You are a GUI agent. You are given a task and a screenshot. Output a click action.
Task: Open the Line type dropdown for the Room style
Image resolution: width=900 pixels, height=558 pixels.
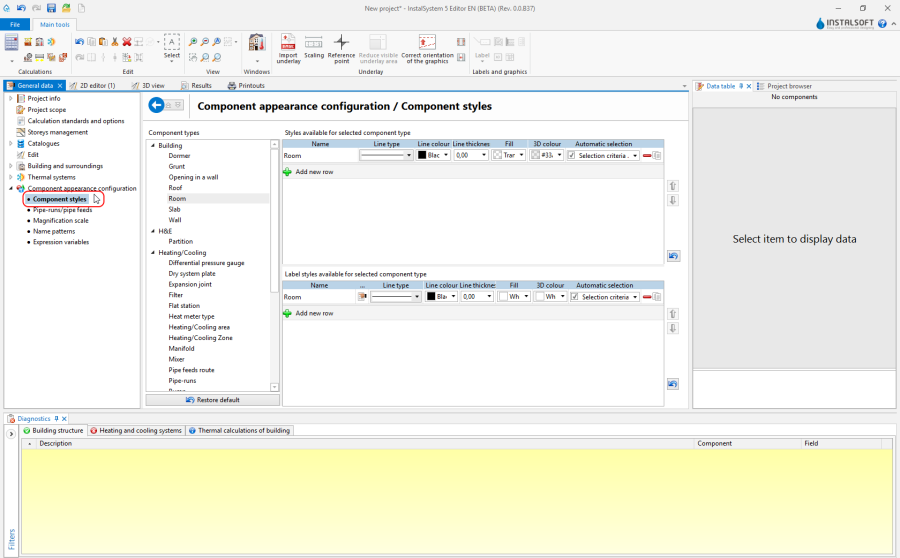(408, 156)
